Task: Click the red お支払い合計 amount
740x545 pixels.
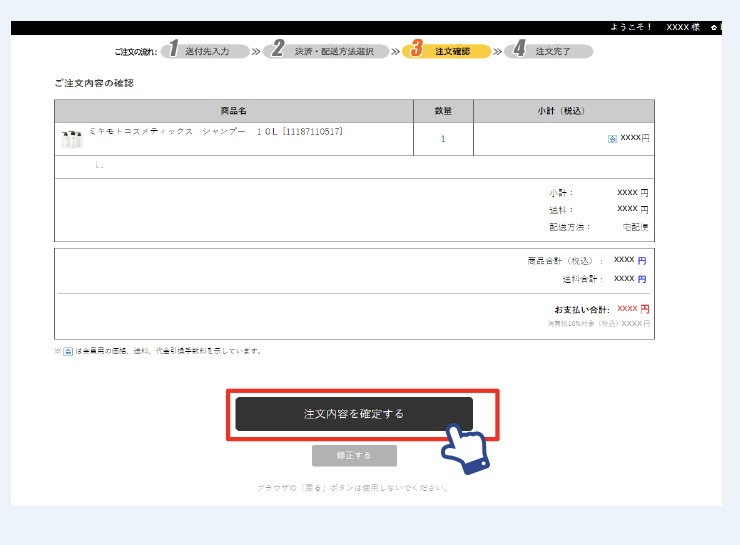Action: [633, 309]
